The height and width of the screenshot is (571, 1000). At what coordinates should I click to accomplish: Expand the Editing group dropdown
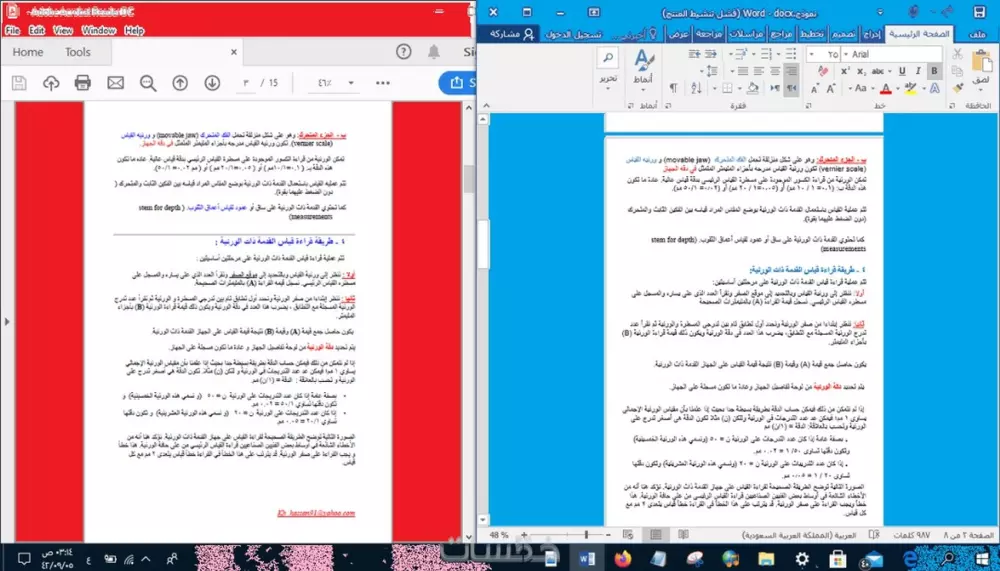(x=608, y=87)
